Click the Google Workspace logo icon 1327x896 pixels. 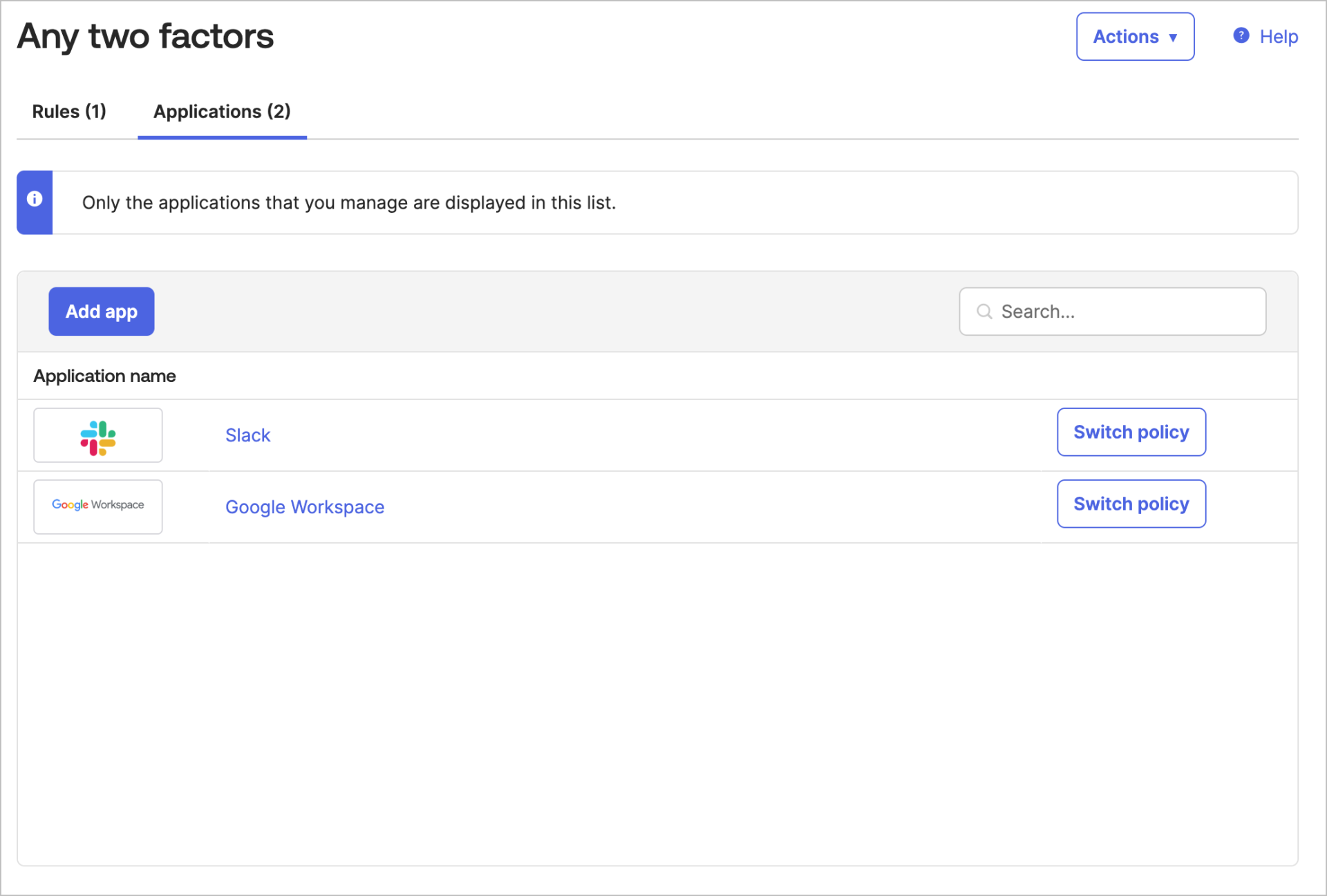coord(97,506)
